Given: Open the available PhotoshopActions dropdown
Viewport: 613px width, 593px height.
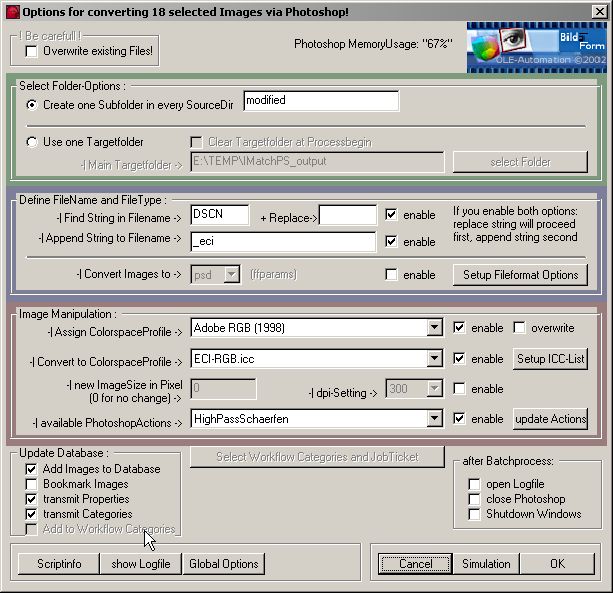Looking at the screenshot, I should [x=433, y=419].
